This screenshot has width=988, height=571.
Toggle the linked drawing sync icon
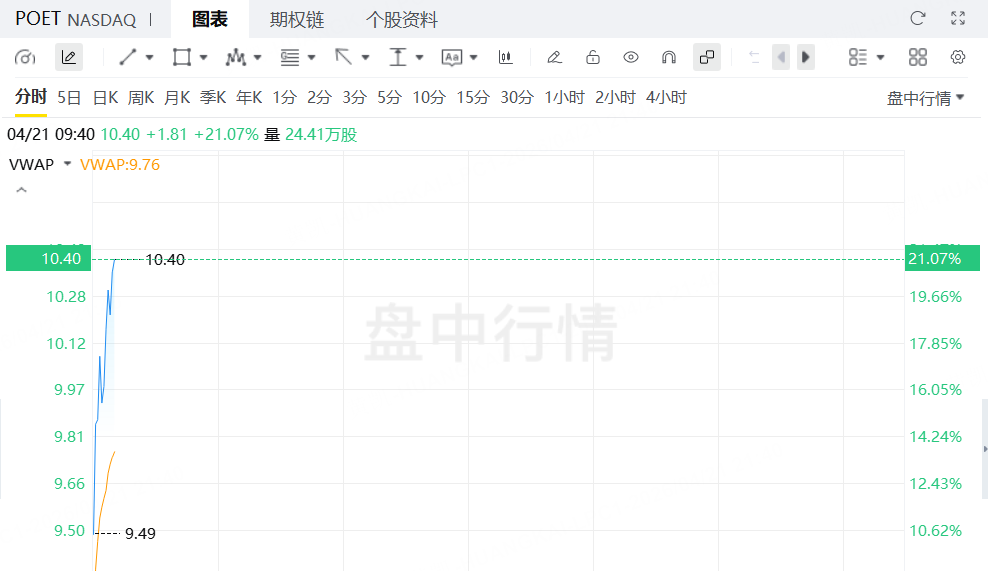pos(707,57)
